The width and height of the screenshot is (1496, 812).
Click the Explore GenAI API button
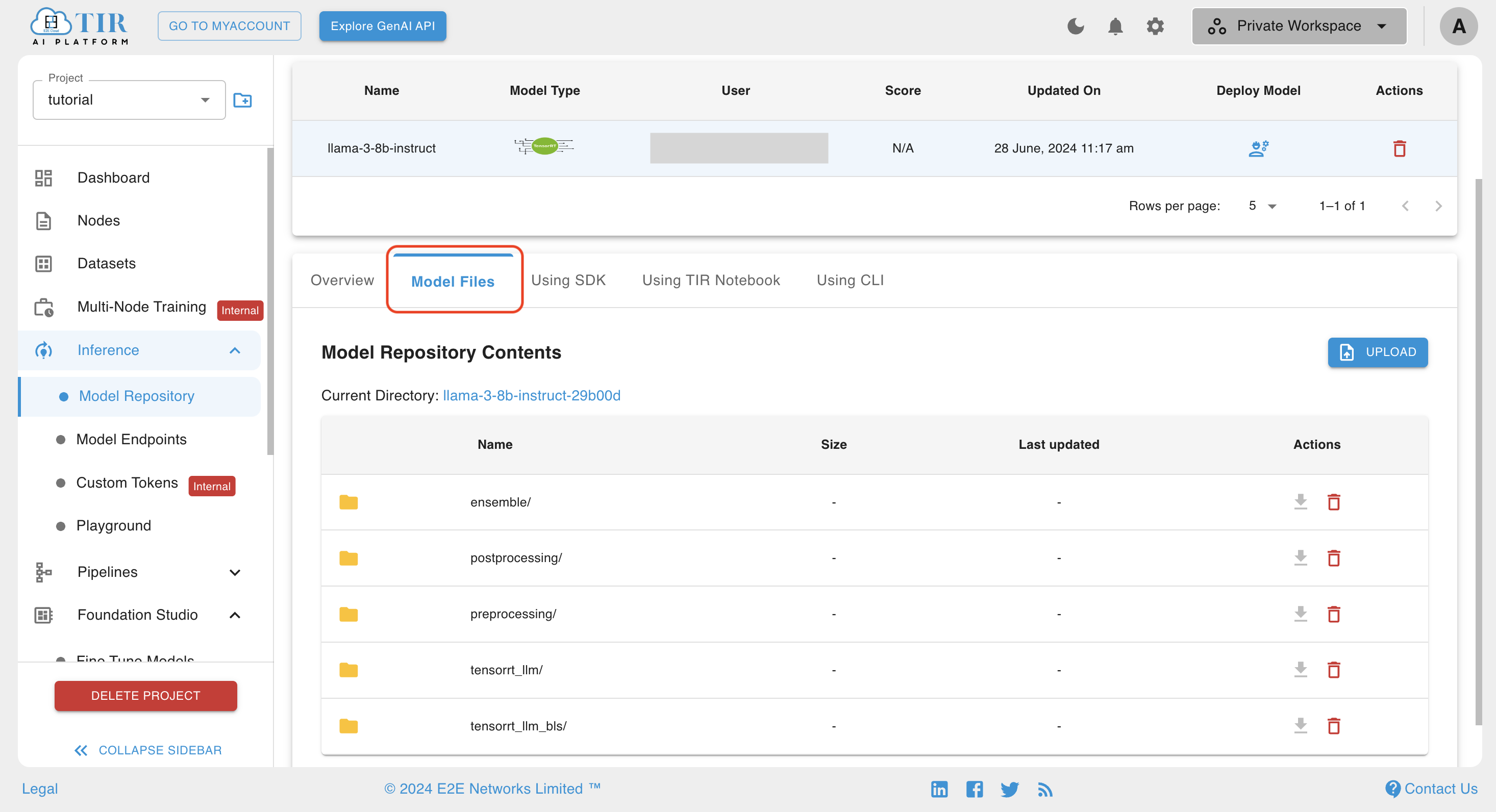(x=383, y=26)
